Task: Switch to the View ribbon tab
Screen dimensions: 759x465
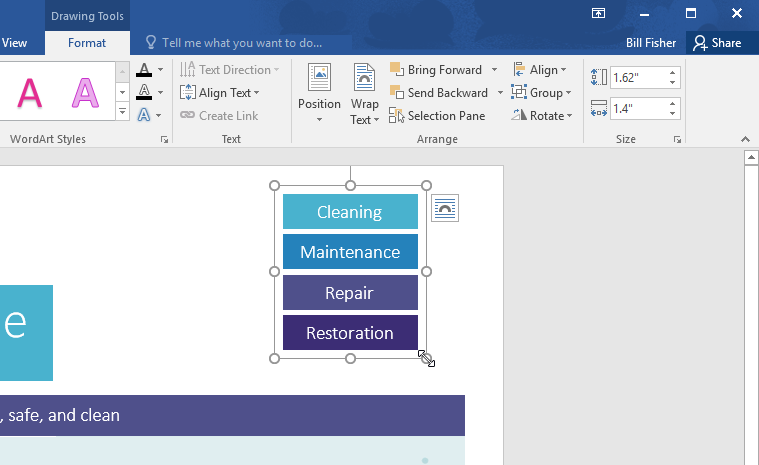Action: (x=15, y=43)
